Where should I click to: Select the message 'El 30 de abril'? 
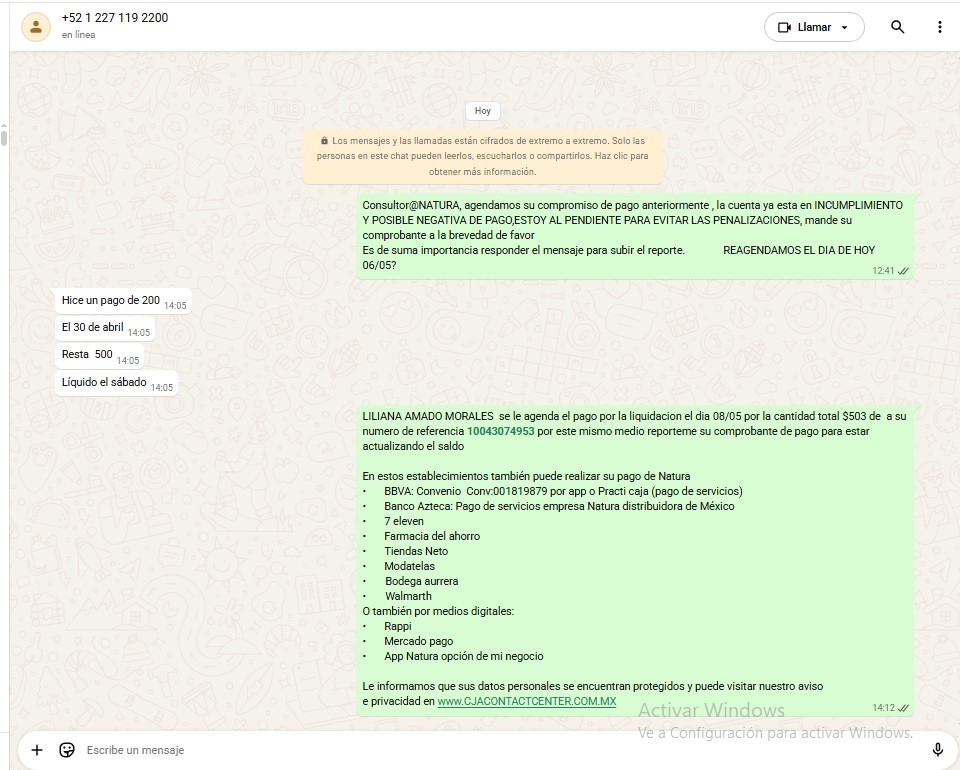[x=105, y=327]
